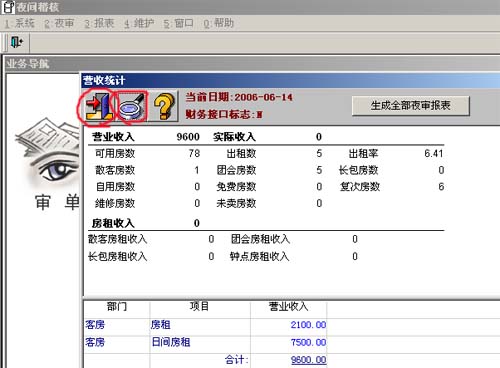Click the 部门 column header
Screen dimensions: 500x368
click(x=117, y=306)
